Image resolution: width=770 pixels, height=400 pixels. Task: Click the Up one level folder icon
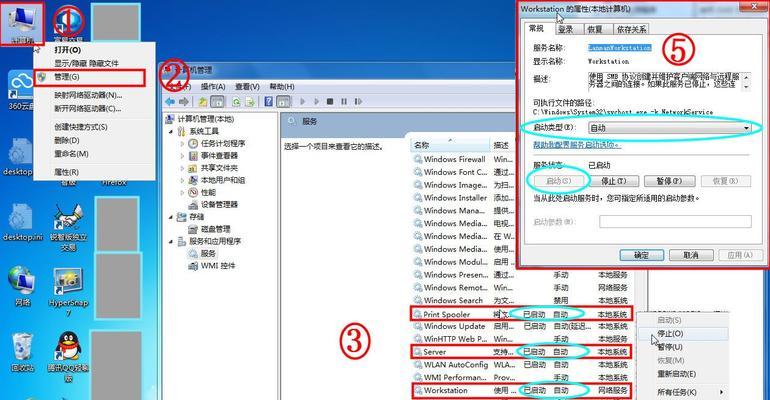coord(202,102)
